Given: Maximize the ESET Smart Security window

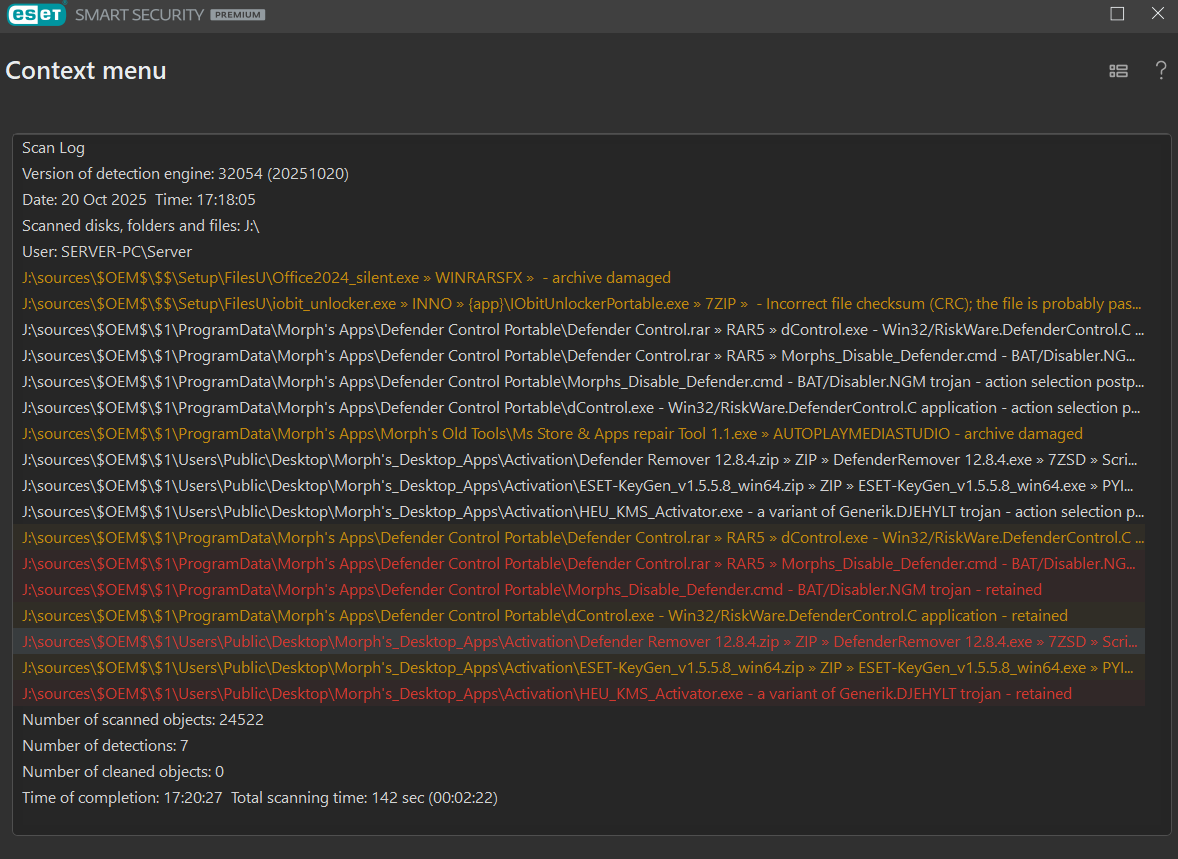Looking at the screenshot, I should [x=1117, y=14].
